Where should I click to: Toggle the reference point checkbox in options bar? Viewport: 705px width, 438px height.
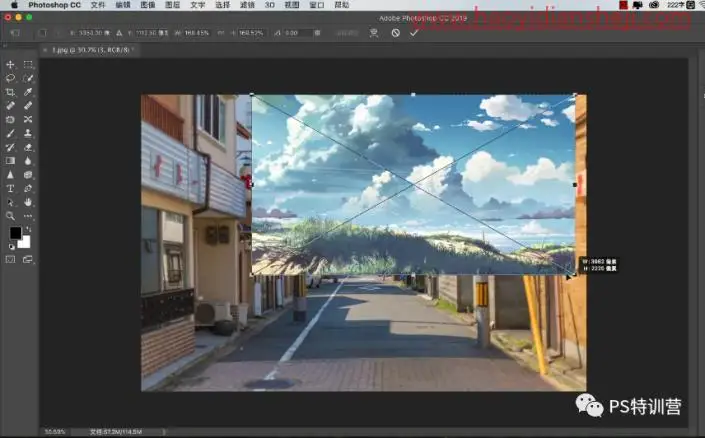(x=42, y=33)
